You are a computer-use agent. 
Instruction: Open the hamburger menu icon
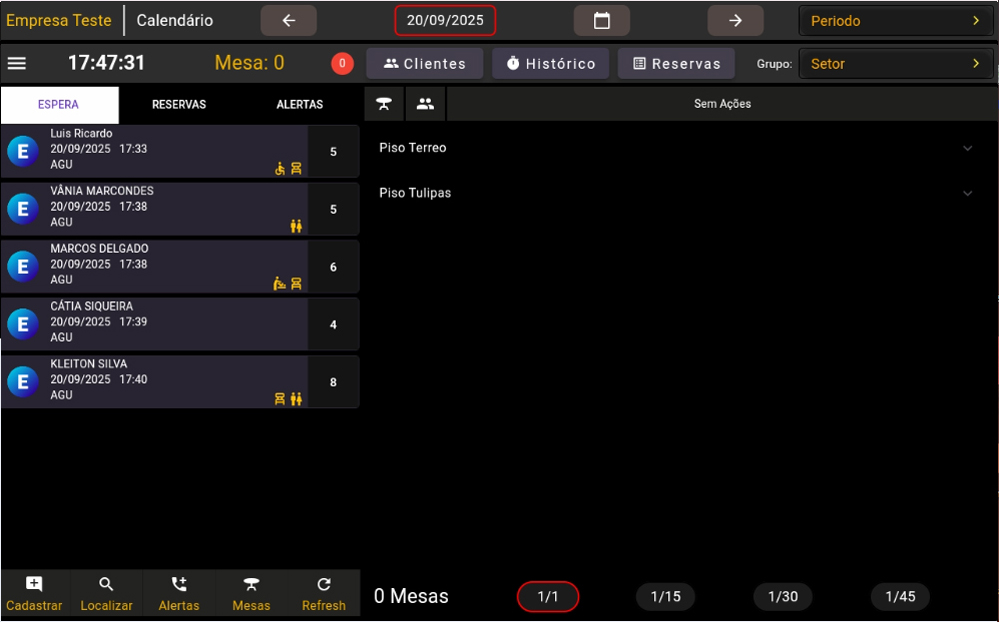[x=17, y=63]
